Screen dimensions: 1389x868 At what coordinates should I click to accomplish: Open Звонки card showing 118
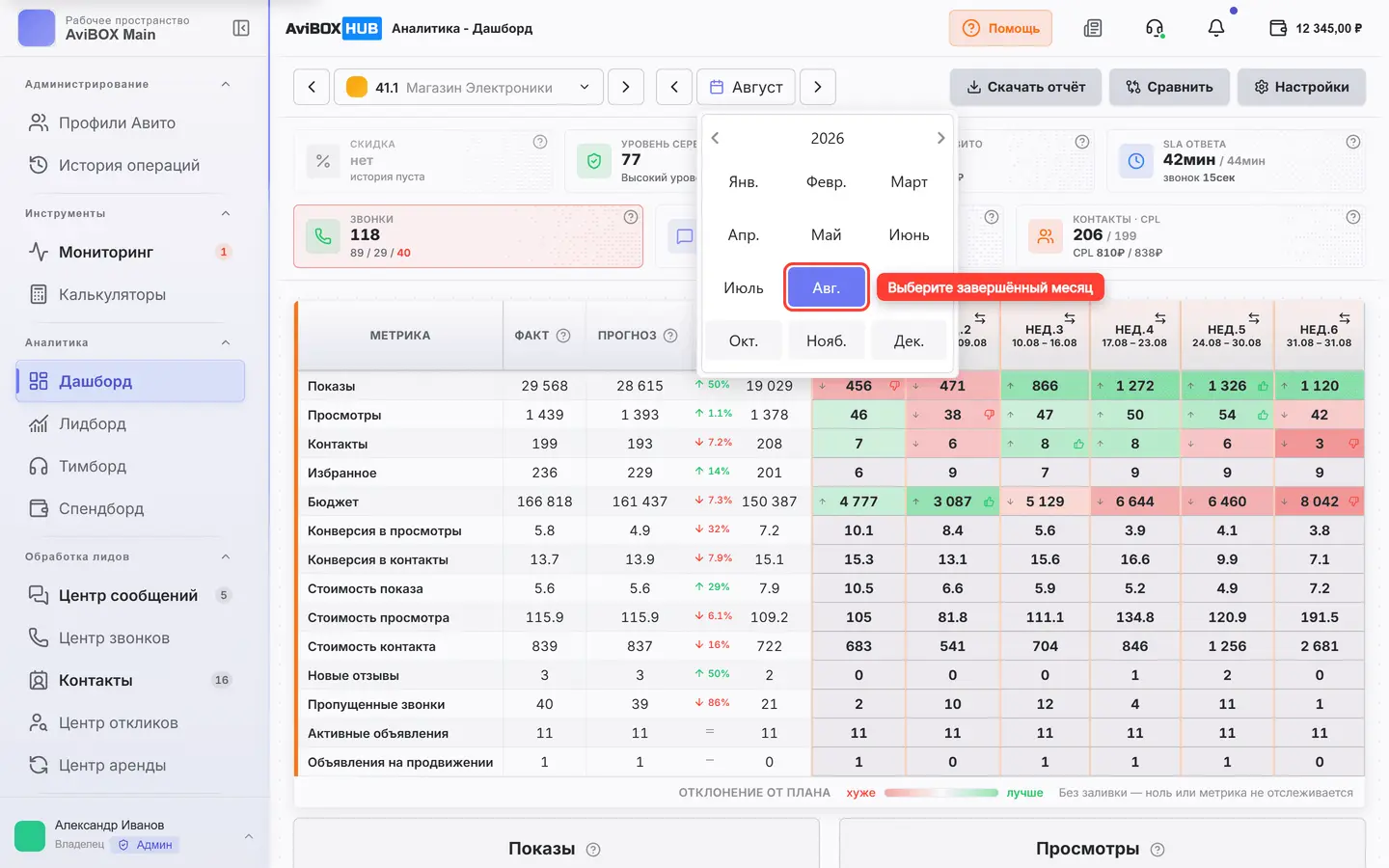[x=468, y=236]
